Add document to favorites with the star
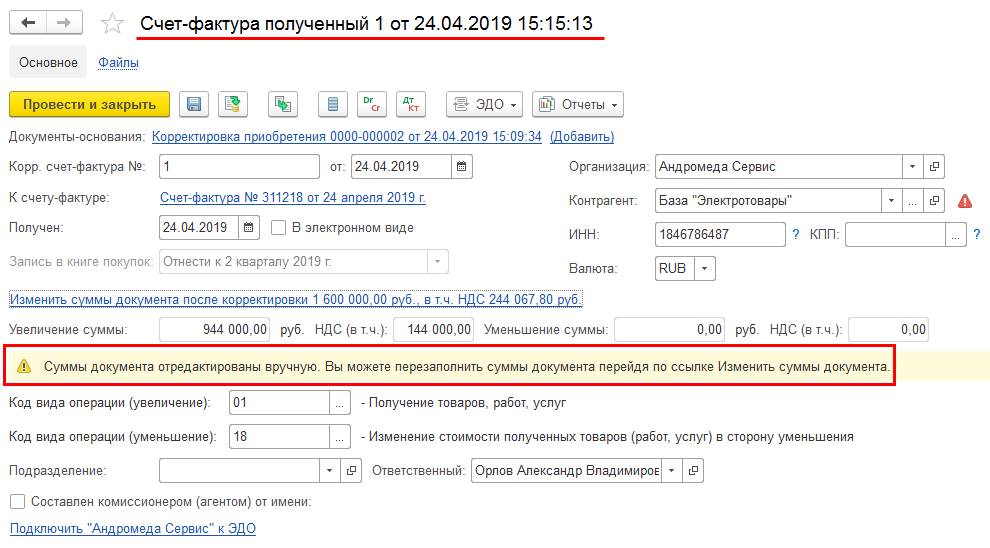The image size is (990, 548). [x=112, y=24]
